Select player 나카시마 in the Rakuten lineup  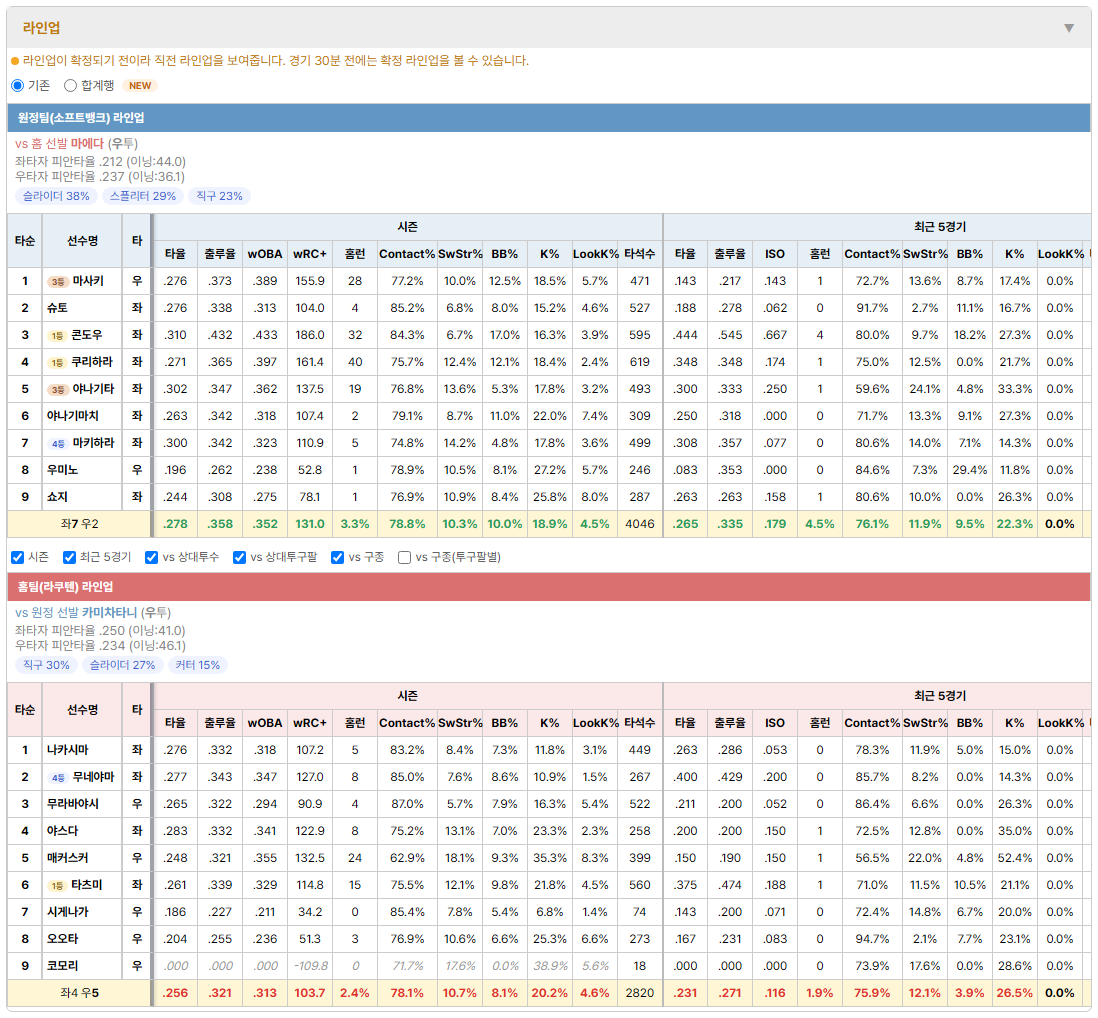coord(68,750)
